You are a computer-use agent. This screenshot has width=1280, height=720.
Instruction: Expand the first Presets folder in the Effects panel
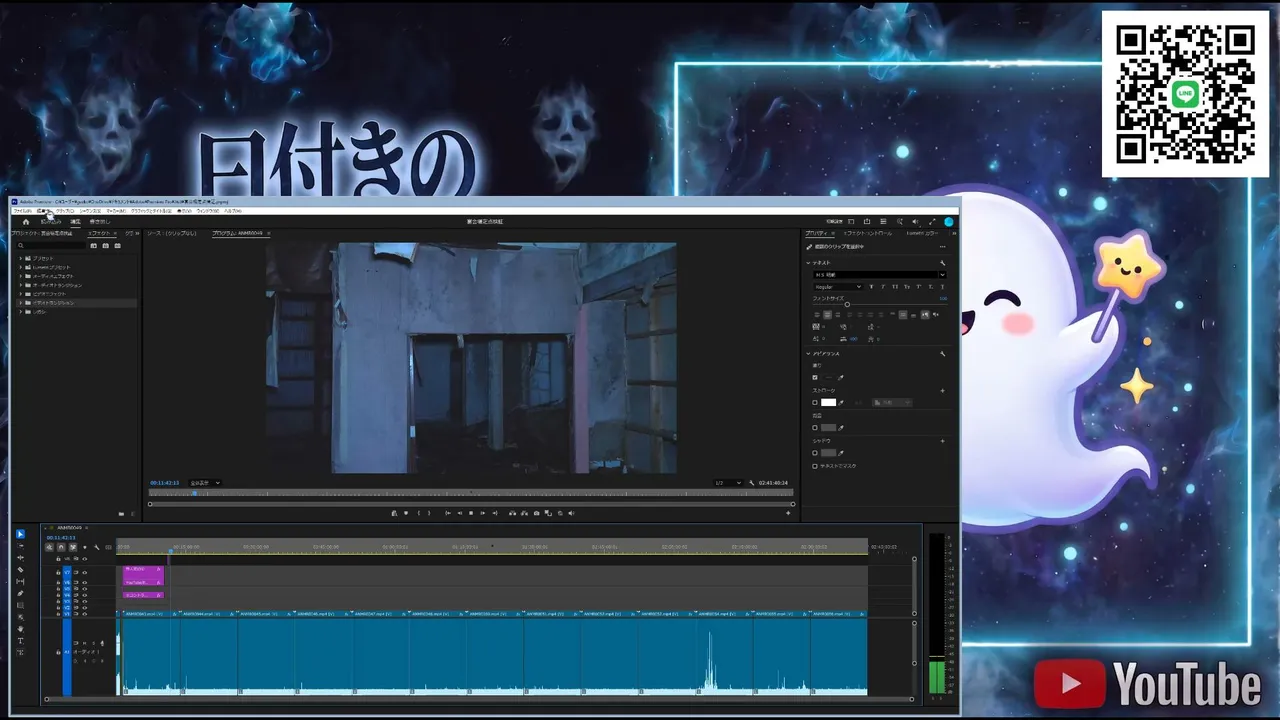21,258
